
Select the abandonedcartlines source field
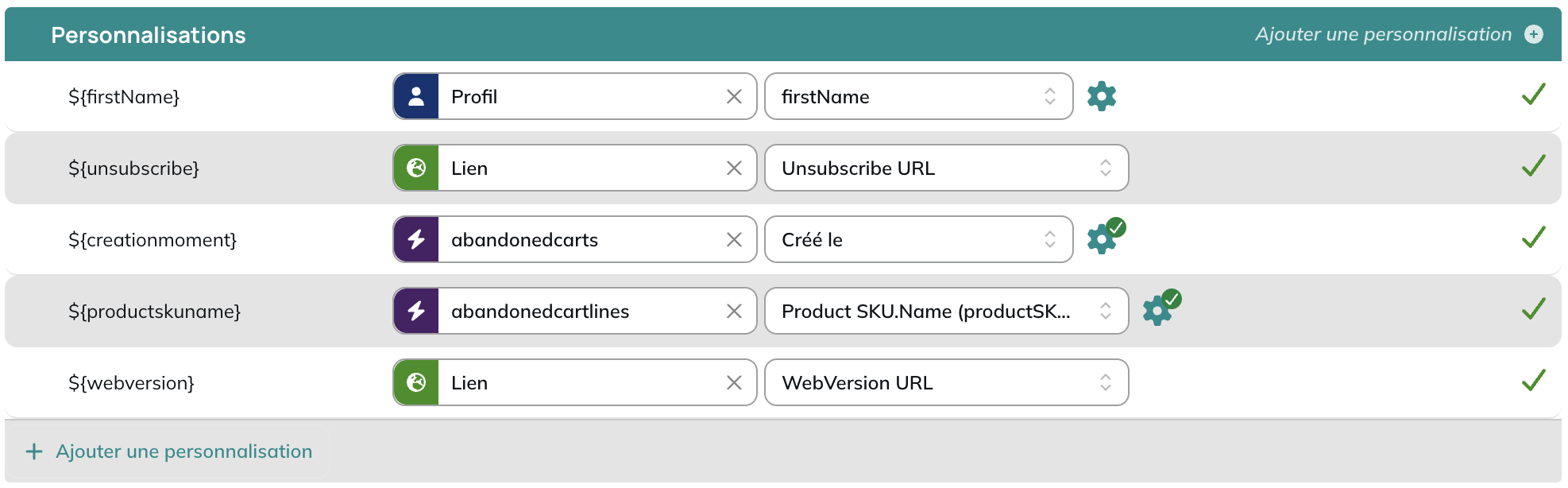coord(575,311)
